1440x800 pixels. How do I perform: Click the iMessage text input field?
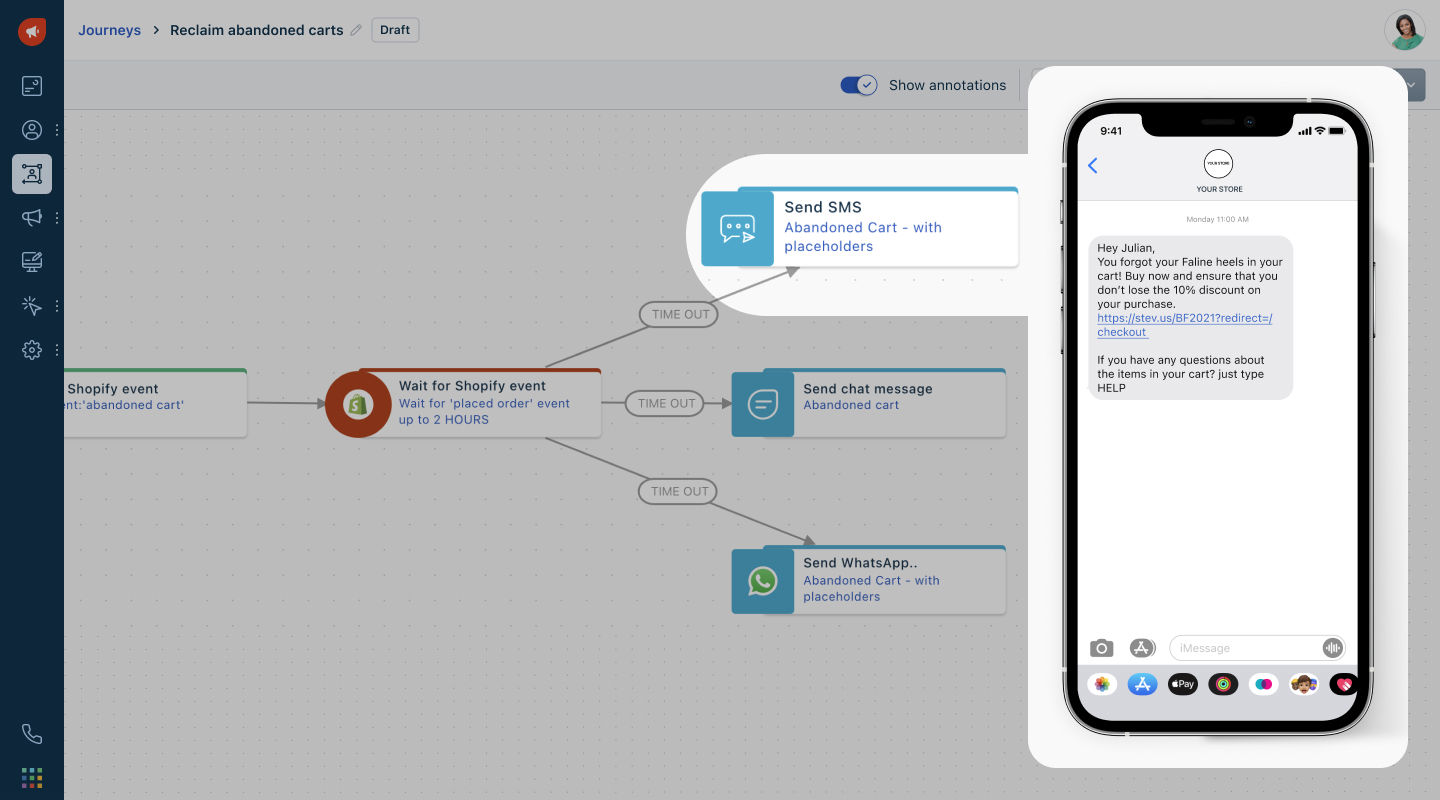click(1245, 648)
